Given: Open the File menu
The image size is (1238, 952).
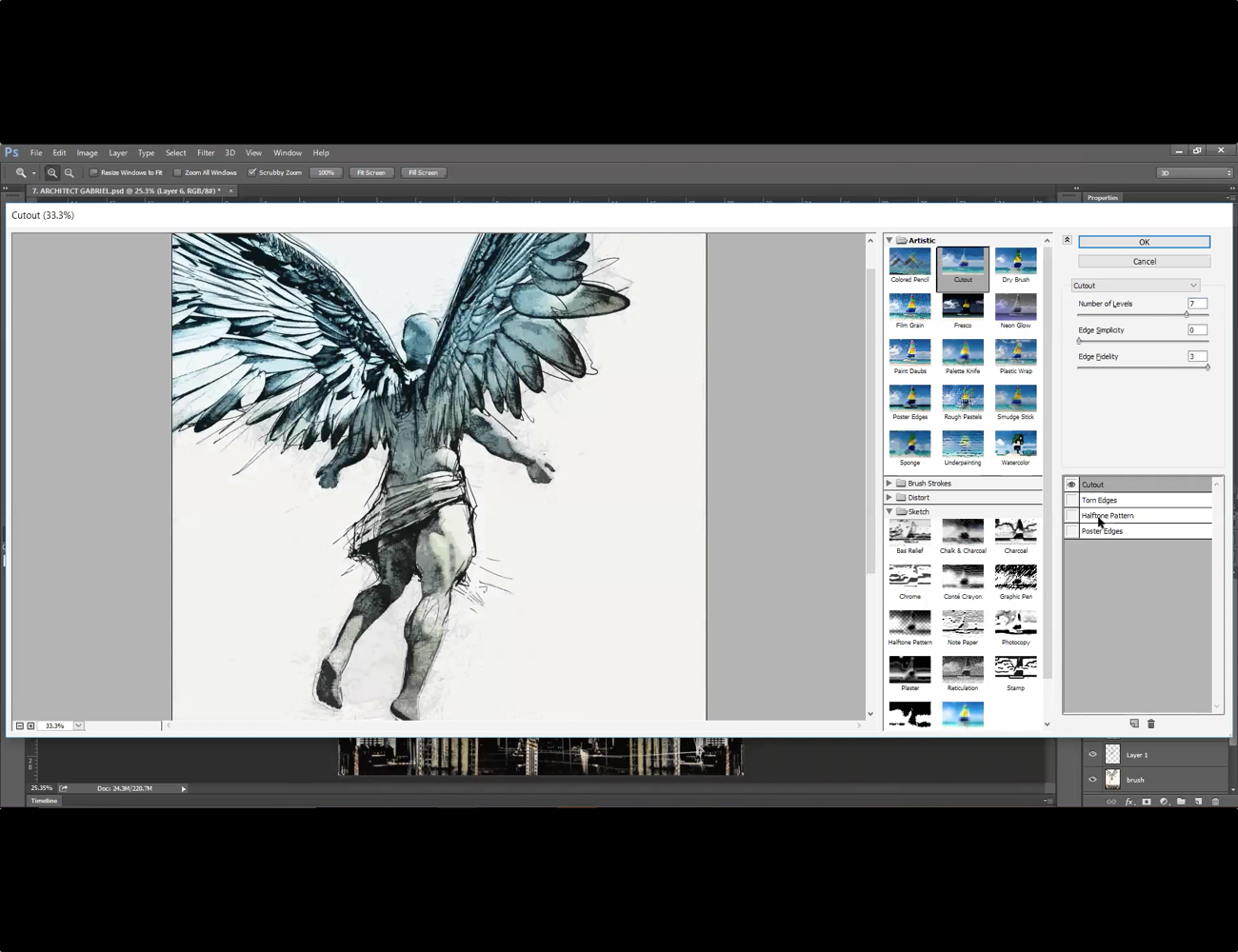Looking at the screenshot, I should click(36, 152).
